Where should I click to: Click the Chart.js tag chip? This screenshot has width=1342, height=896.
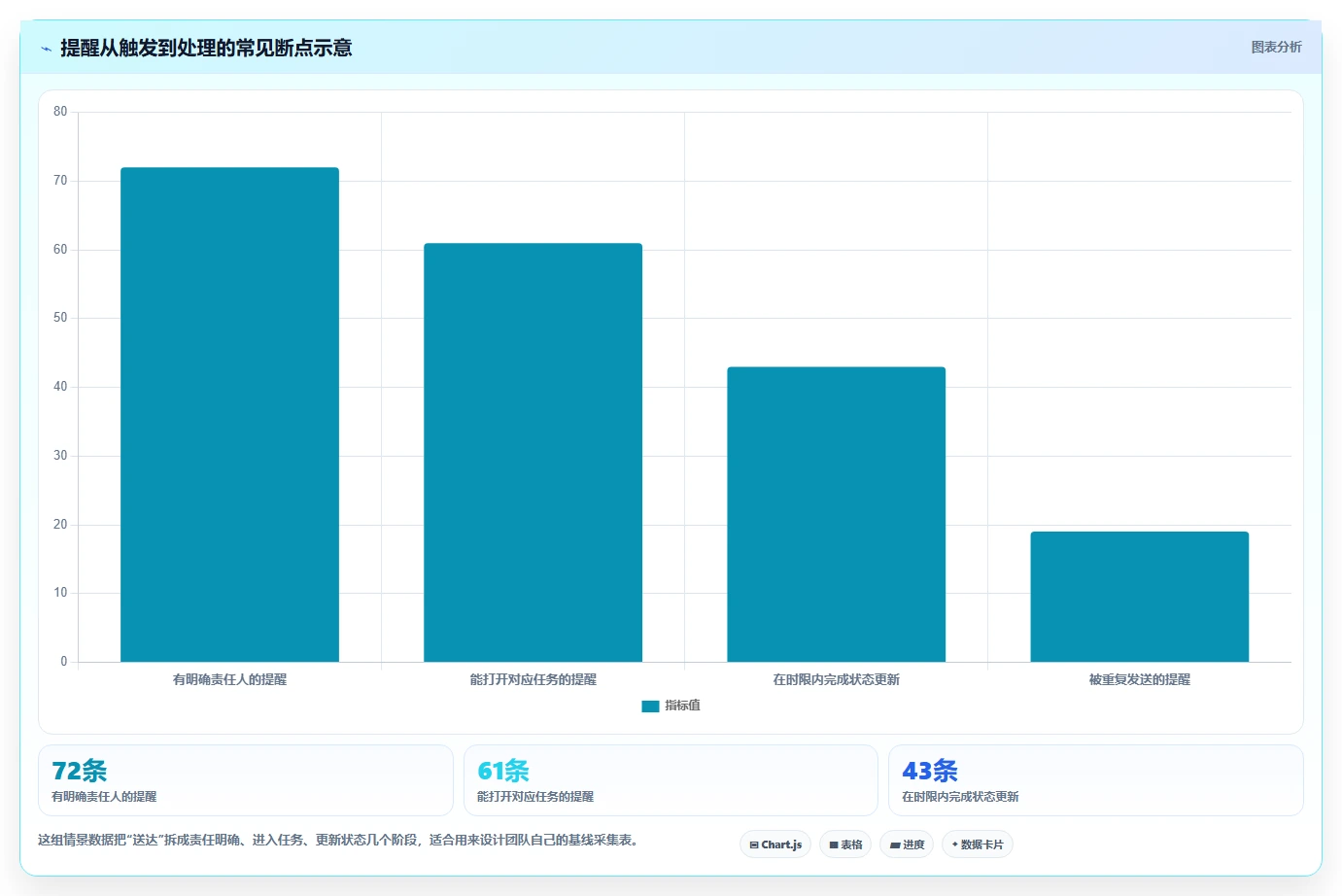click(775, 844)
